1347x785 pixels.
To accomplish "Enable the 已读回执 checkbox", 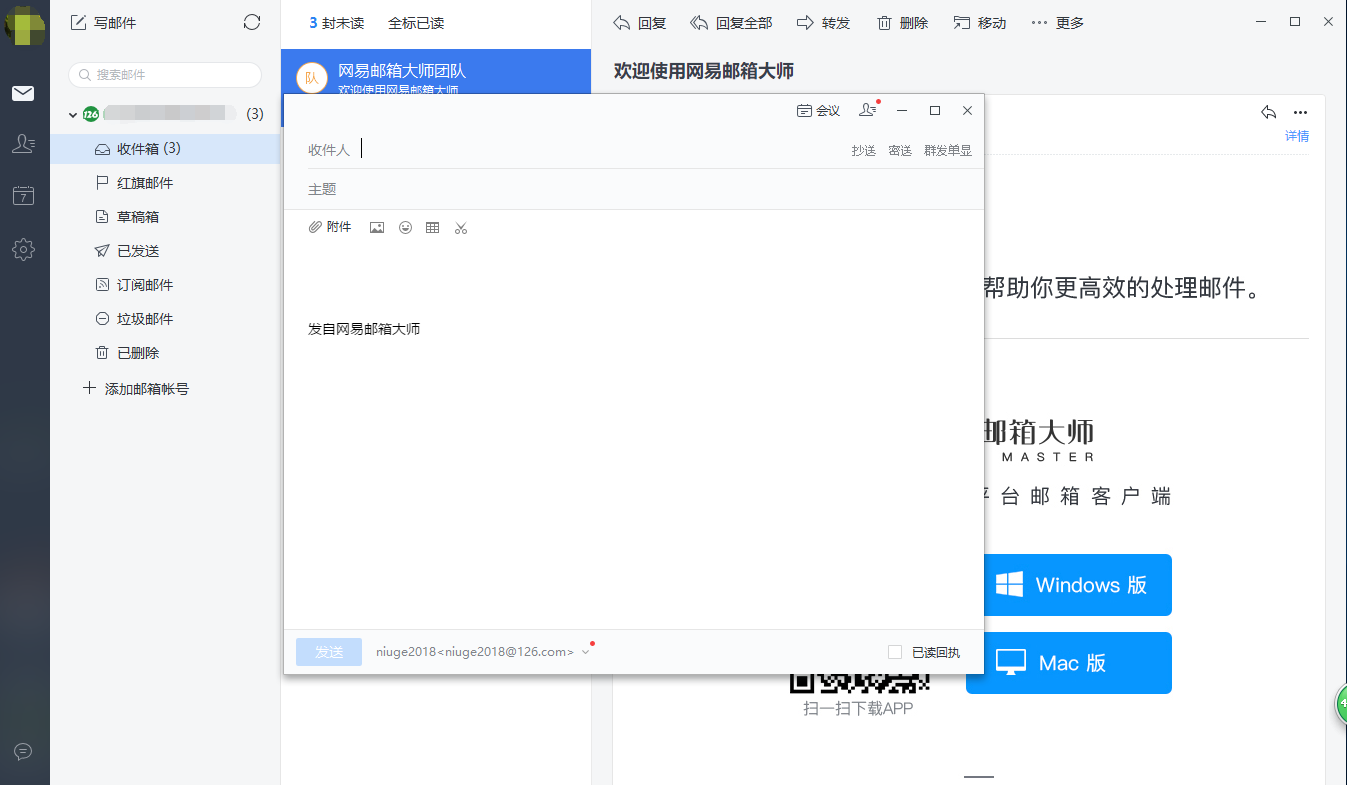I will [x=895, y=652].
